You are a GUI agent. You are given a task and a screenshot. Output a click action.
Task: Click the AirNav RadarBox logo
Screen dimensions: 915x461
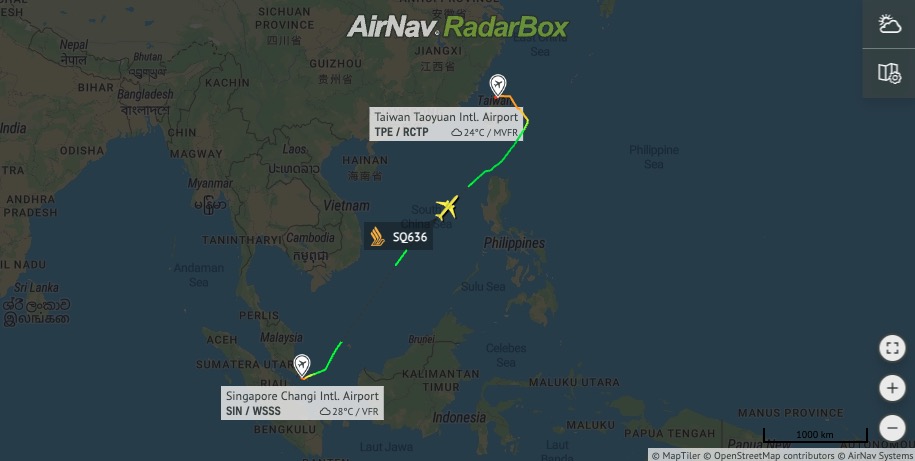coord(458,27)
